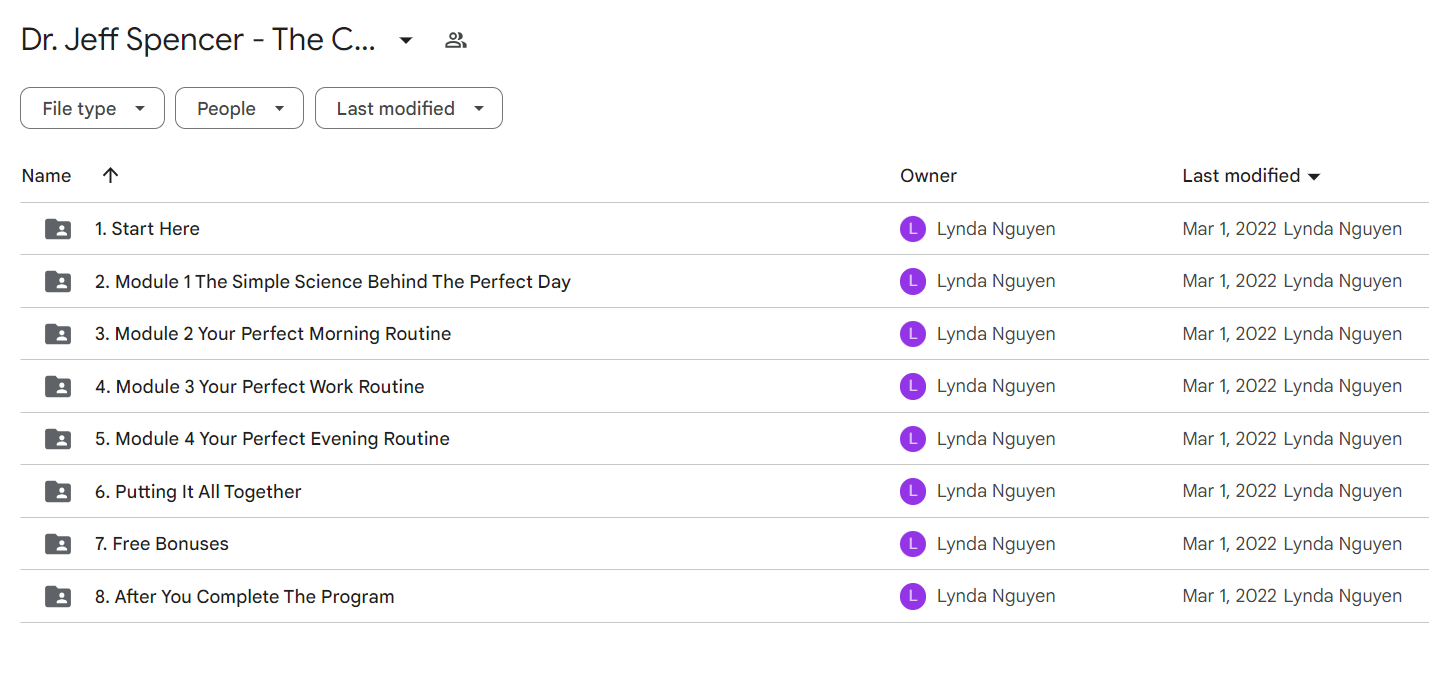The image size is (1429, 676).
Task: Open "5. Module 4 Your Perfect Evening Routine"
Action: (272, 439)
